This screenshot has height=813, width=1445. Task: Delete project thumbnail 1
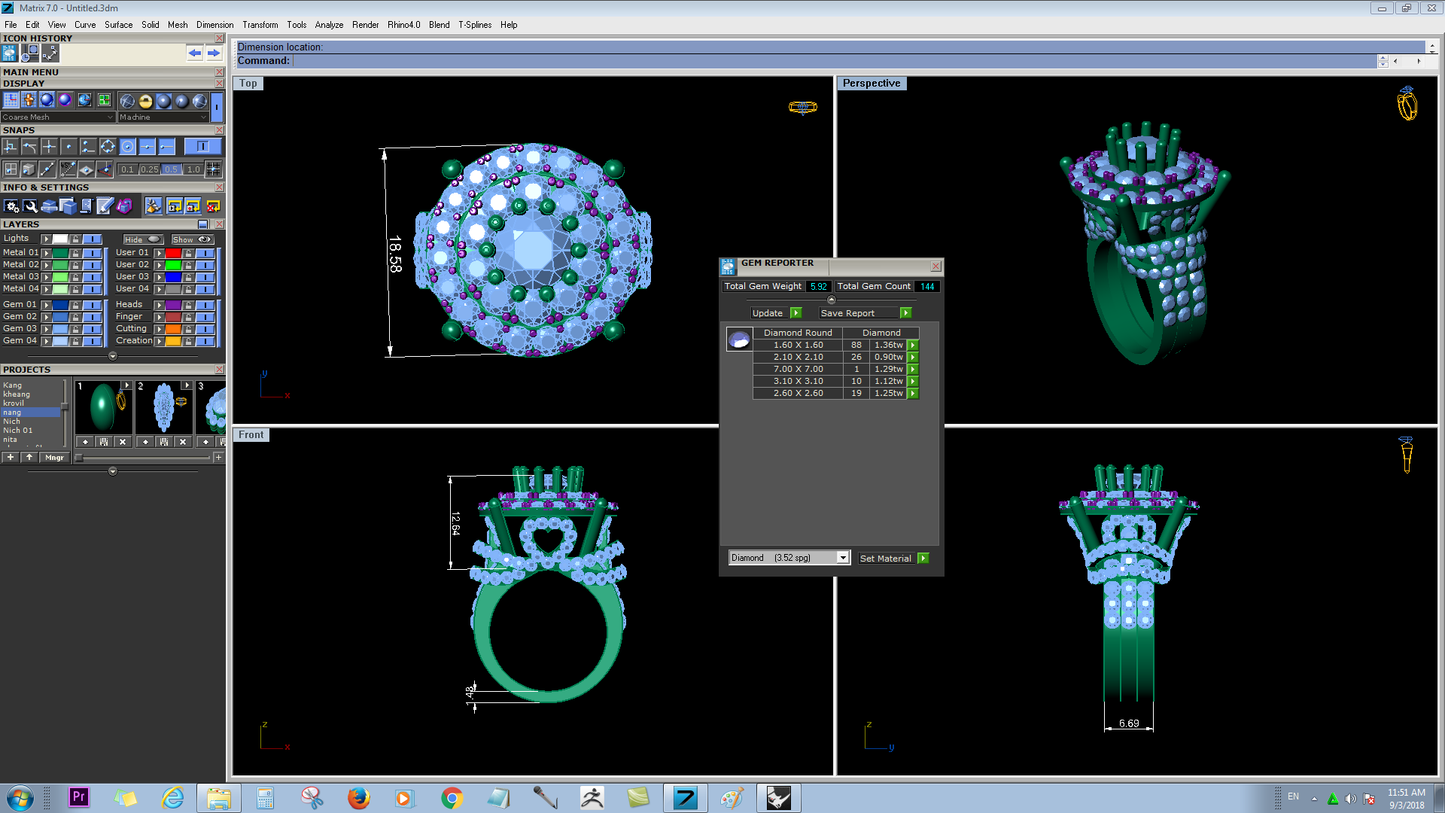(x=122, y=441)
